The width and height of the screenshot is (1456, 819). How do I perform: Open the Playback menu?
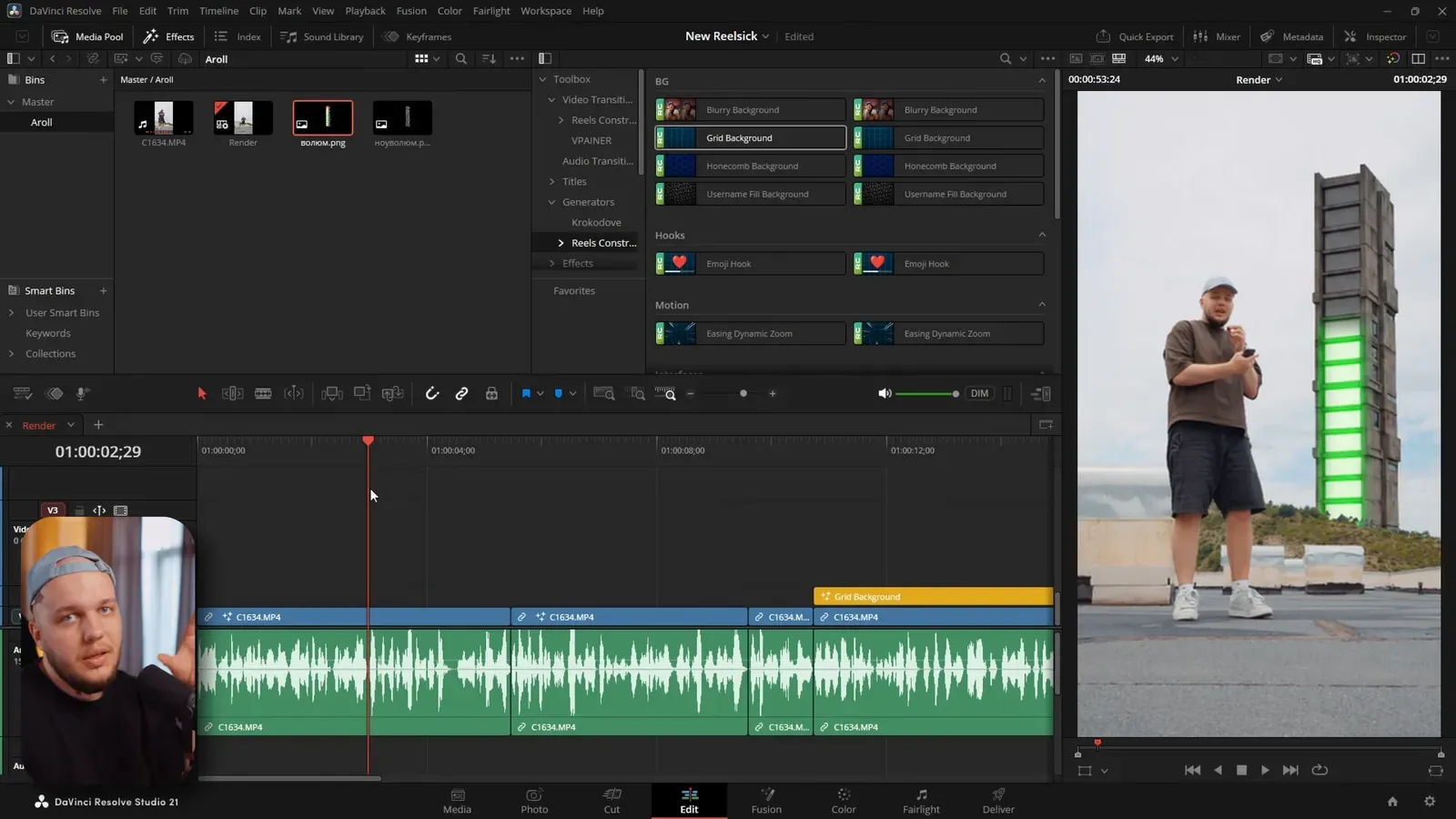click(365, 11)
